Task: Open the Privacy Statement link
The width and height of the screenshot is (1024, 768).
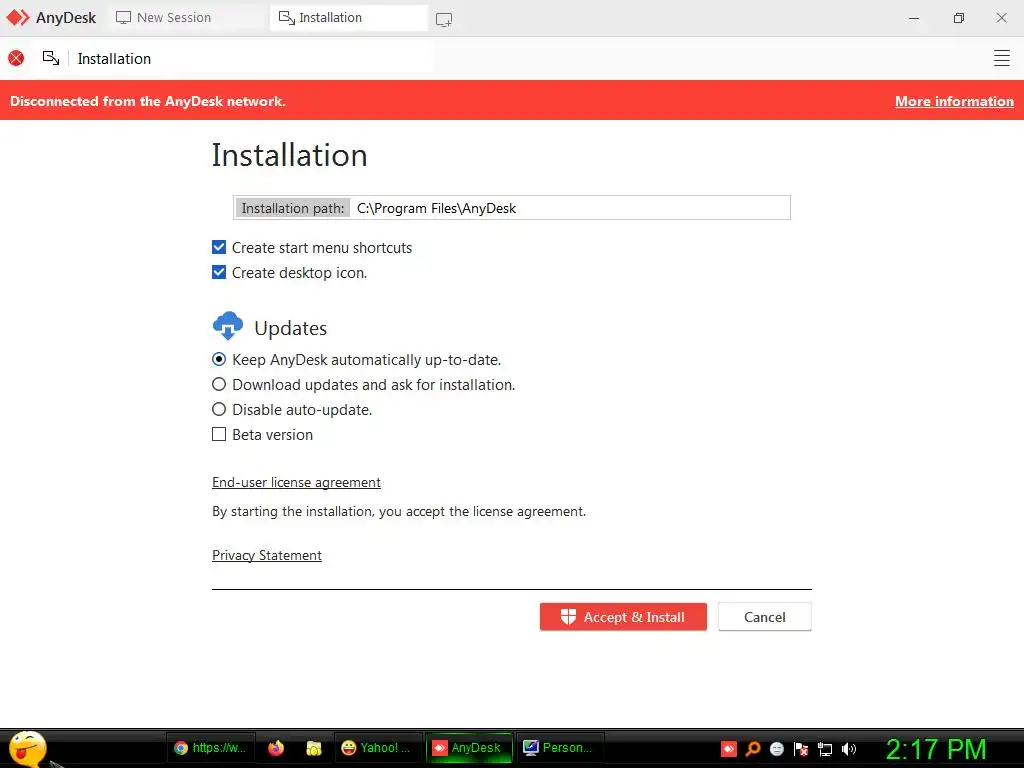Action: (x=266, y=555)
